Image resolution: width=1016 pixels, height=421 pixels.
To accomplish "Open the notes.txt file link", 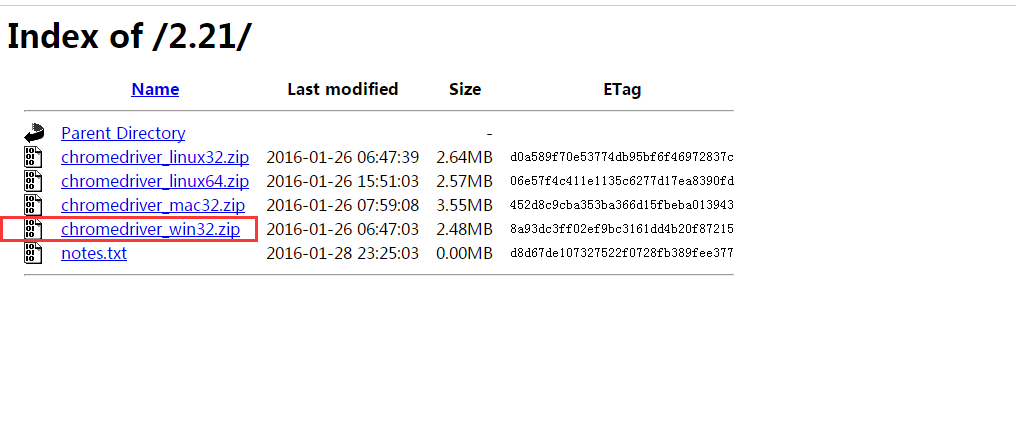I will (x=94, y=253).
